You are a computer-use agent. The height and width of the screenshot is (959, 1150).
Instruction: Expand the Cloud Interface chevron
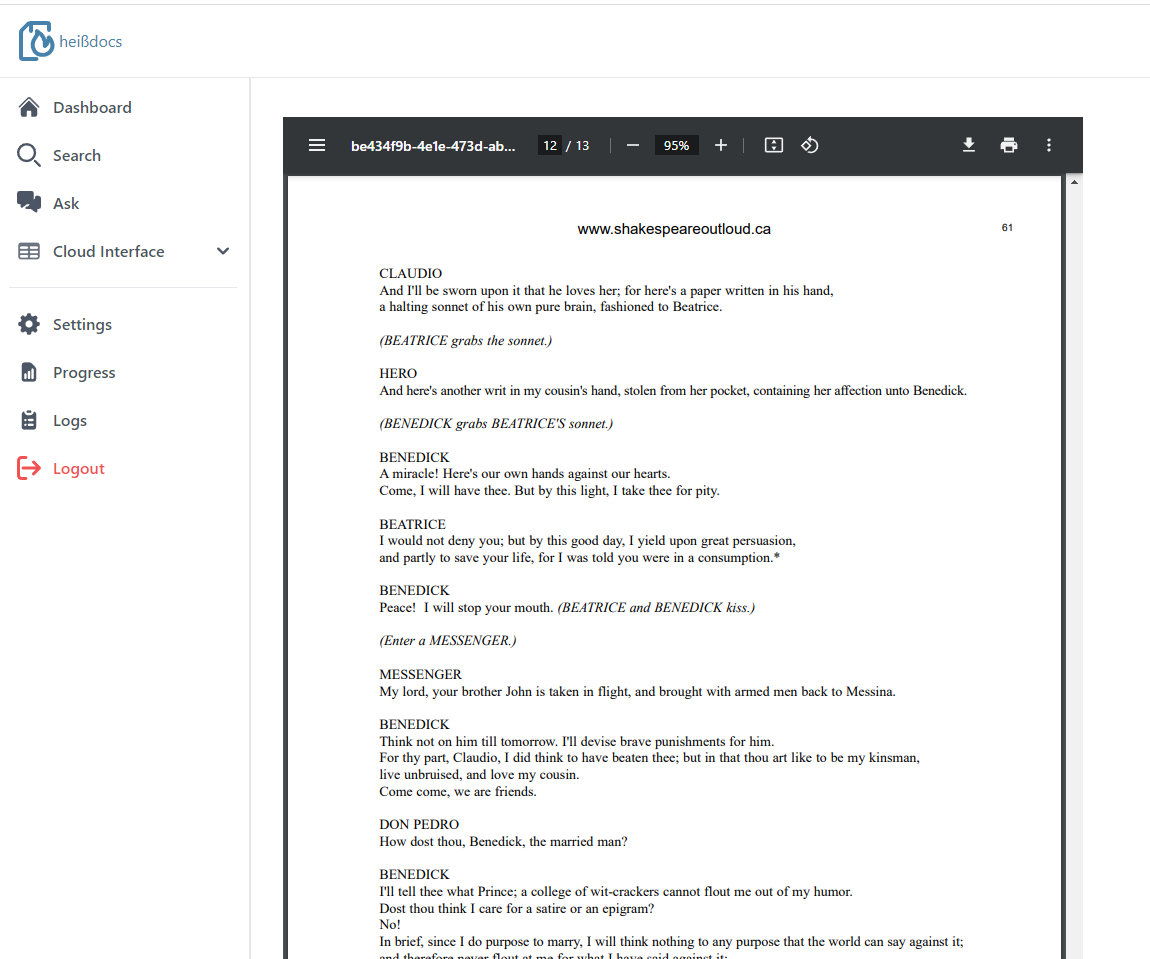(x=223, y=251)
